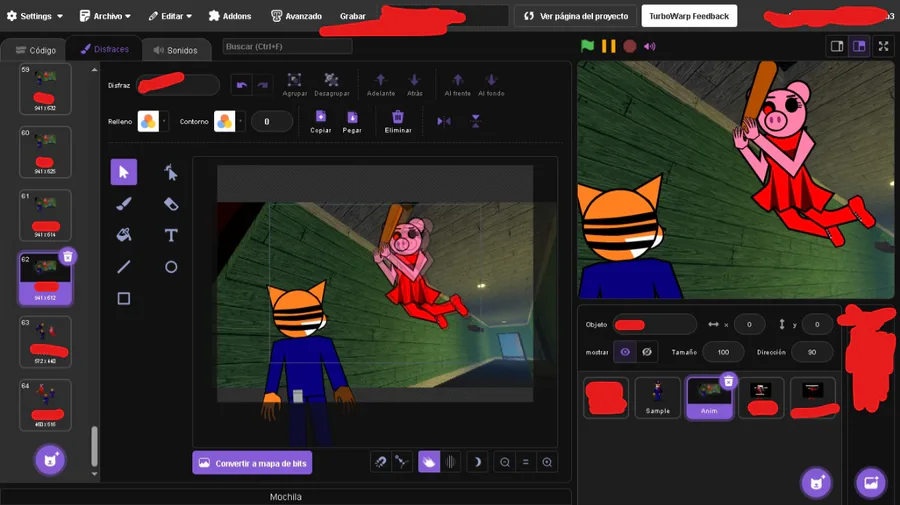Mute the project sound

[650, 46]
